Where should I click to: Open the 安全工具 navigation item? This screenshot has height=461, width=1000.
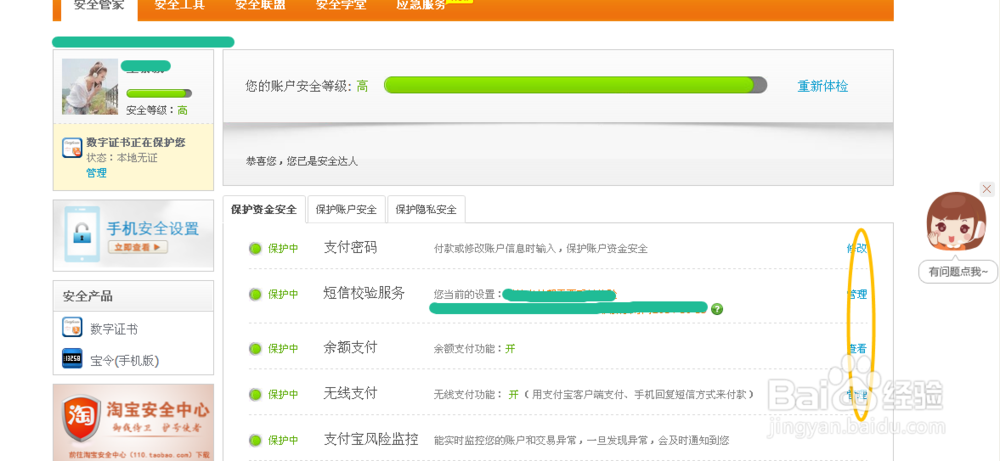coord(180,6)
